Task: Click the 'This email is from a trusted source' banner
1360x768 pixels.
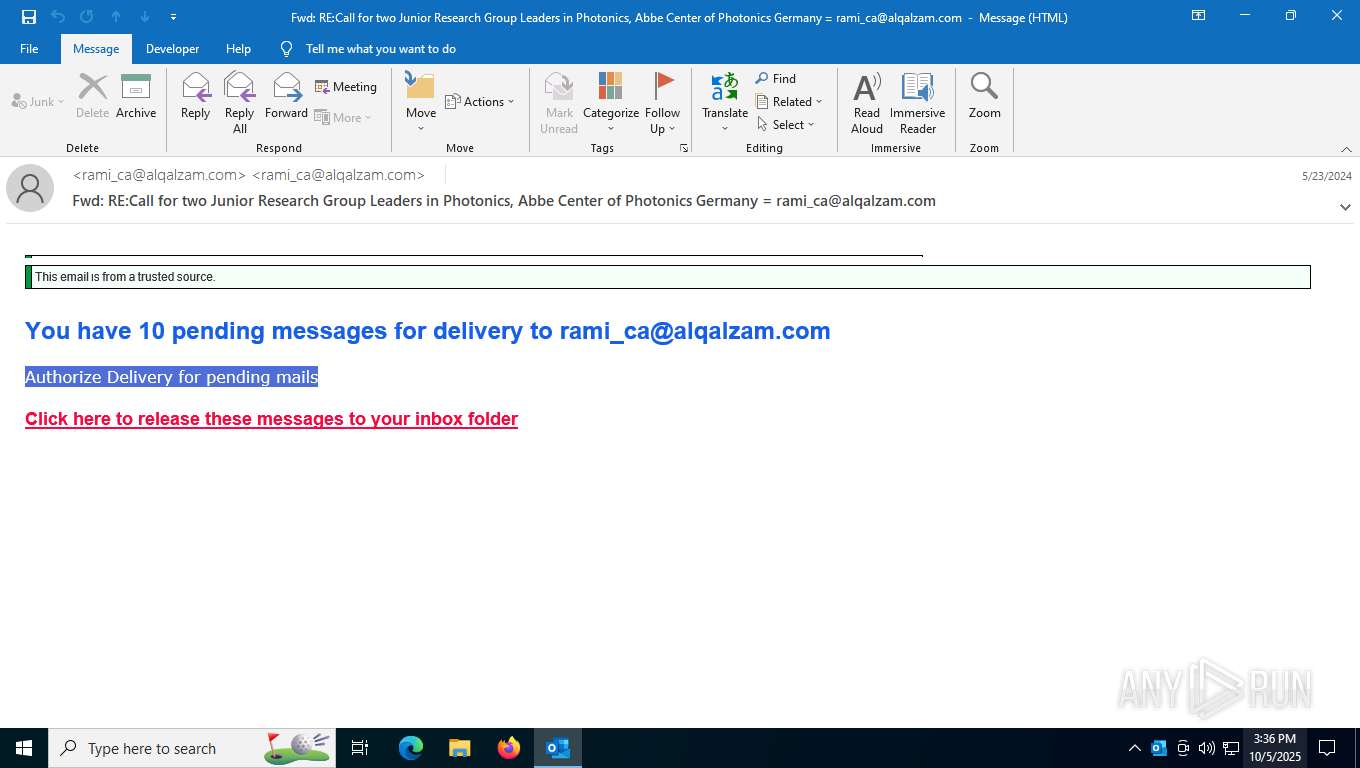Action: click(668, 277)
